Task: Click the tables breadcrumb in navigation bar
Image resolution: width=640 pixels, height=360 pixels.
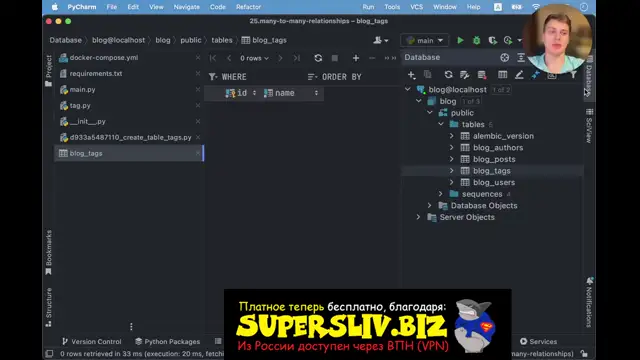Action: pos(222,40)
